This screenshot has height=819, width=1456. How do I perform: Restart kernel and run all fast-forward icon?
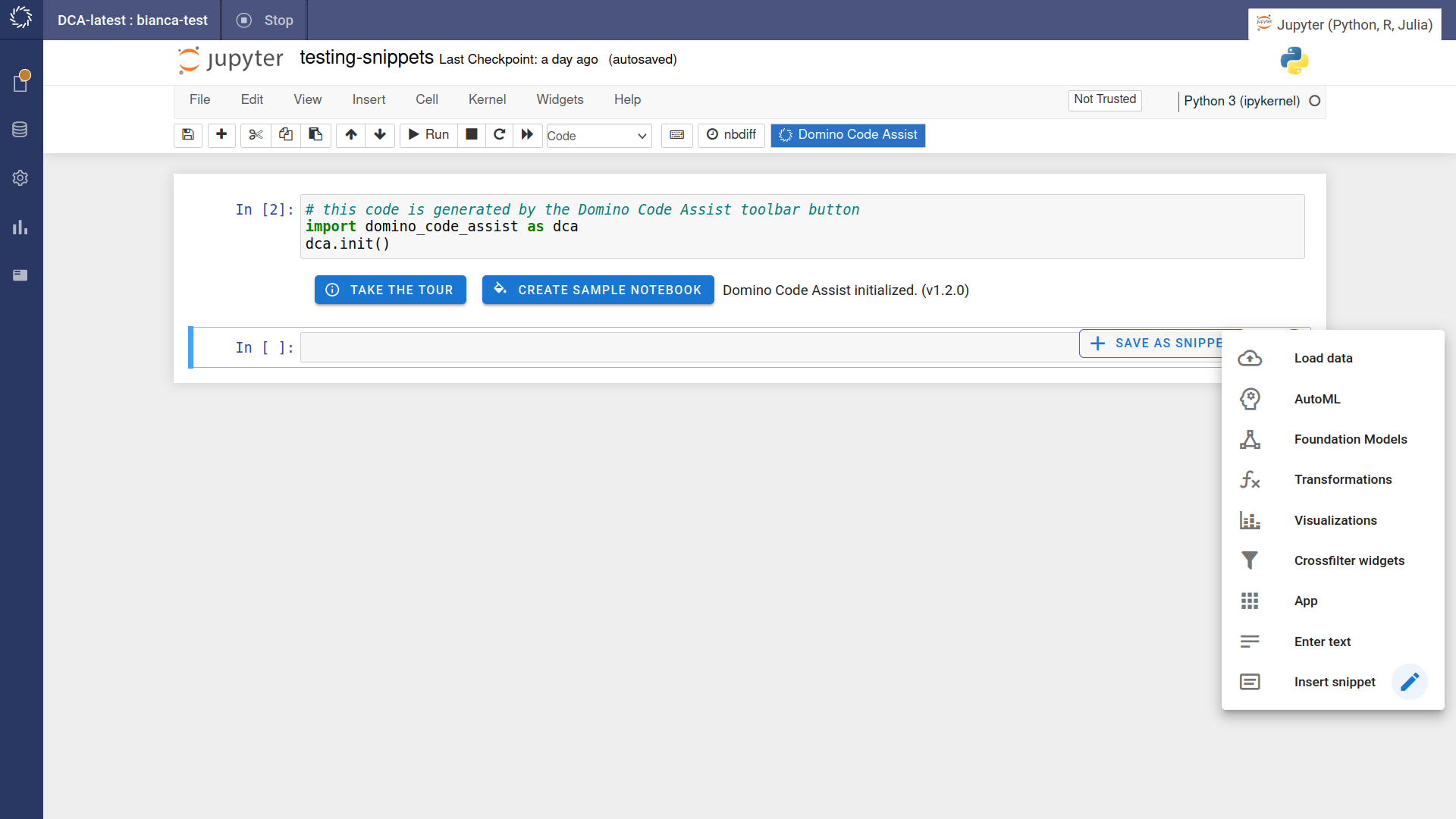pos(527,135)
